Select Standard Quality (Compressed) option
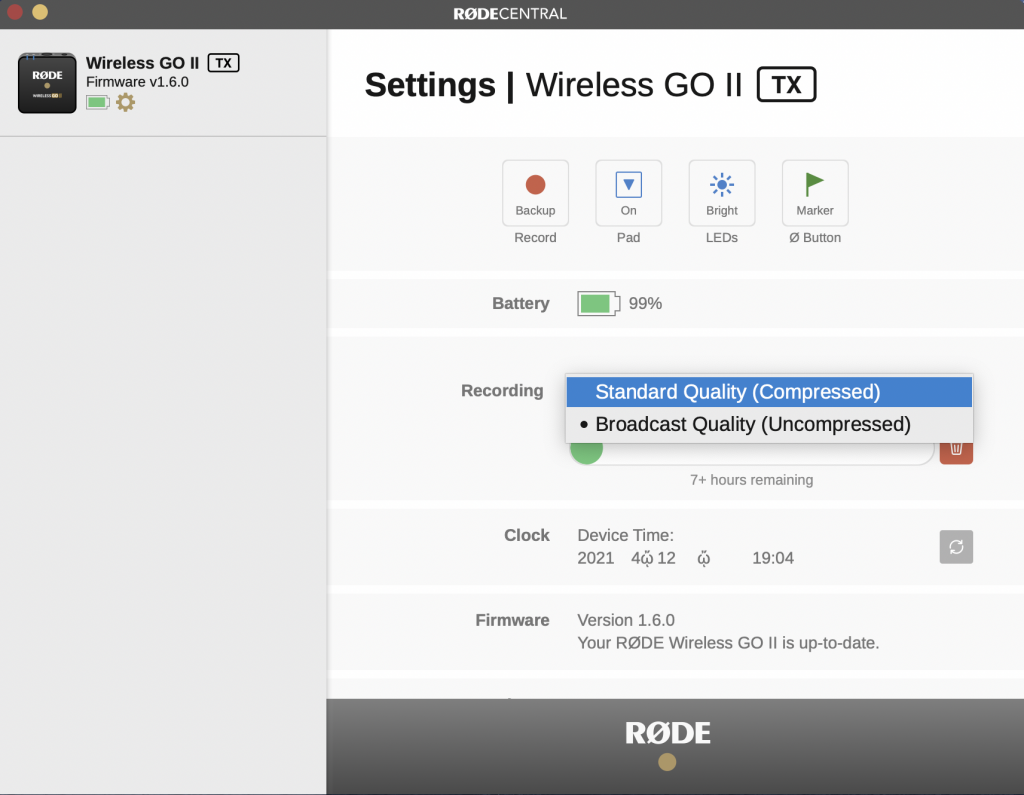Viewport: 1024px width, 795px height. click(x=769, y=392)
